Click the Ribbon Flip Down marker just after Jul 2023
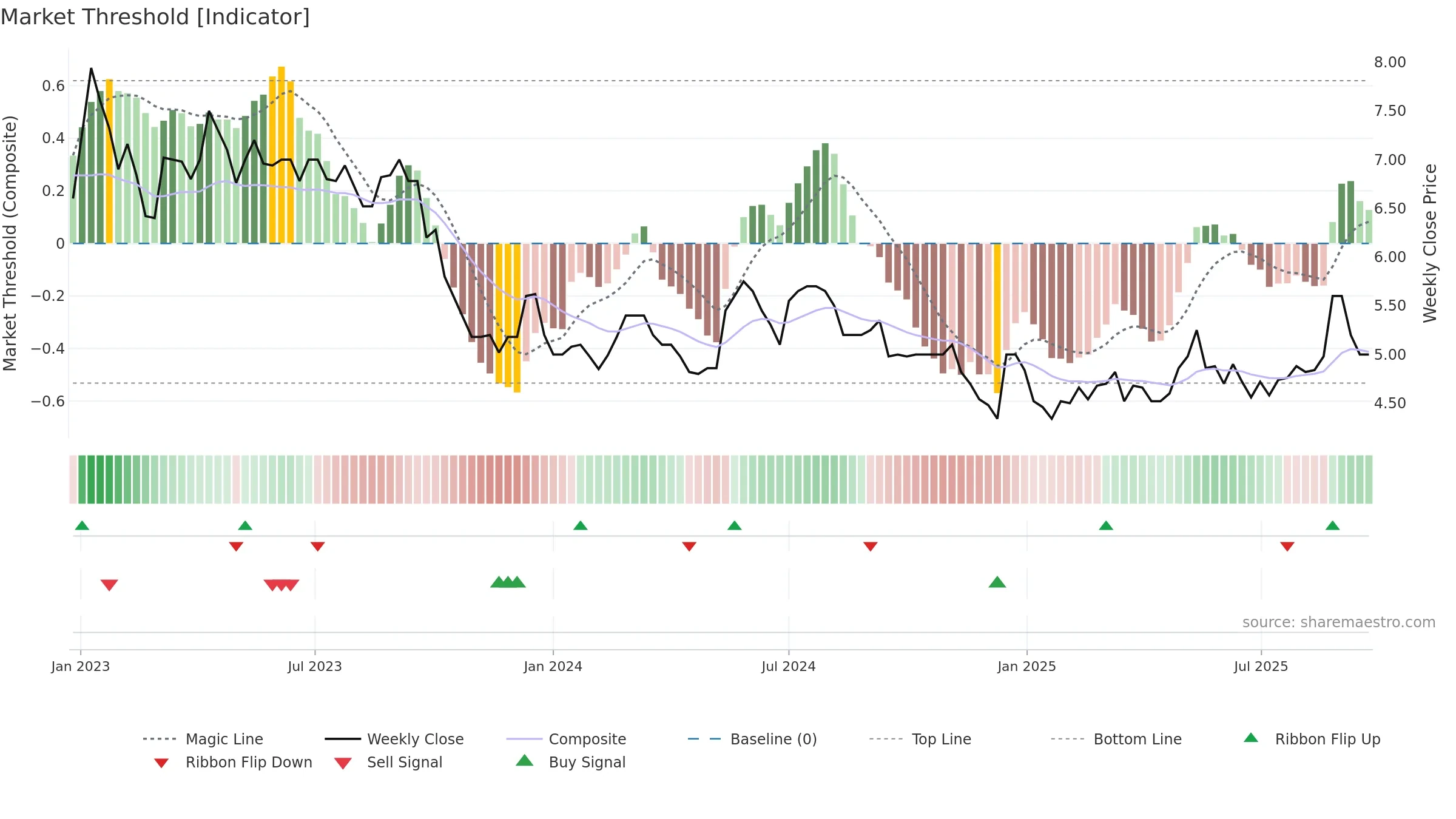Screen dimensions: 1456x819 pos(318,547)
